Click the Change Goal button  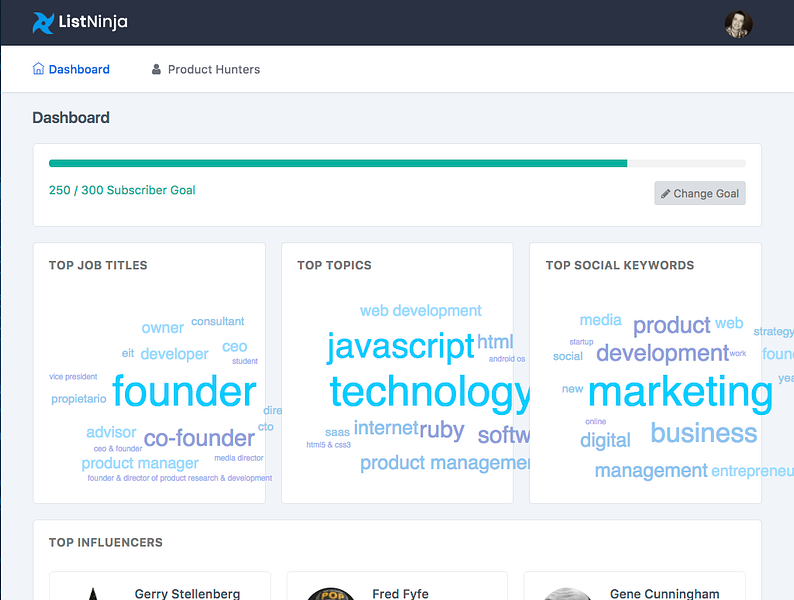(700, 193)
